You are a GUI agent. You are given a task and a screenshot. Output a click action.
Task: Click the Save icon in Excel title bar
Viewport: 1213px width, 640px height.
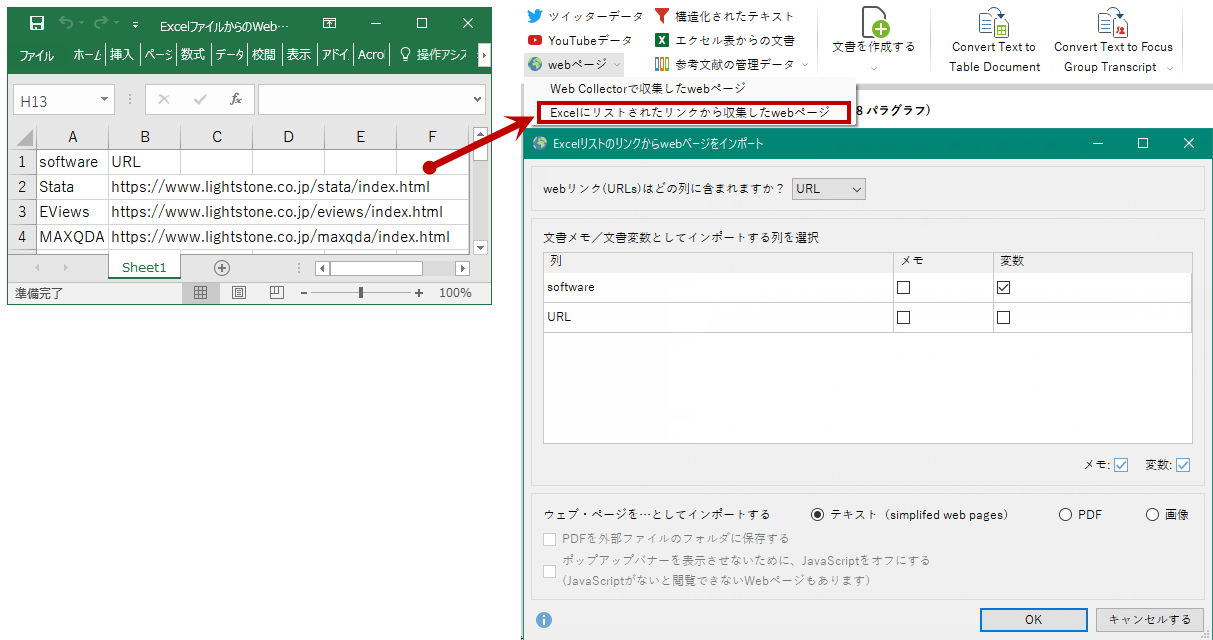coord(37,23)
